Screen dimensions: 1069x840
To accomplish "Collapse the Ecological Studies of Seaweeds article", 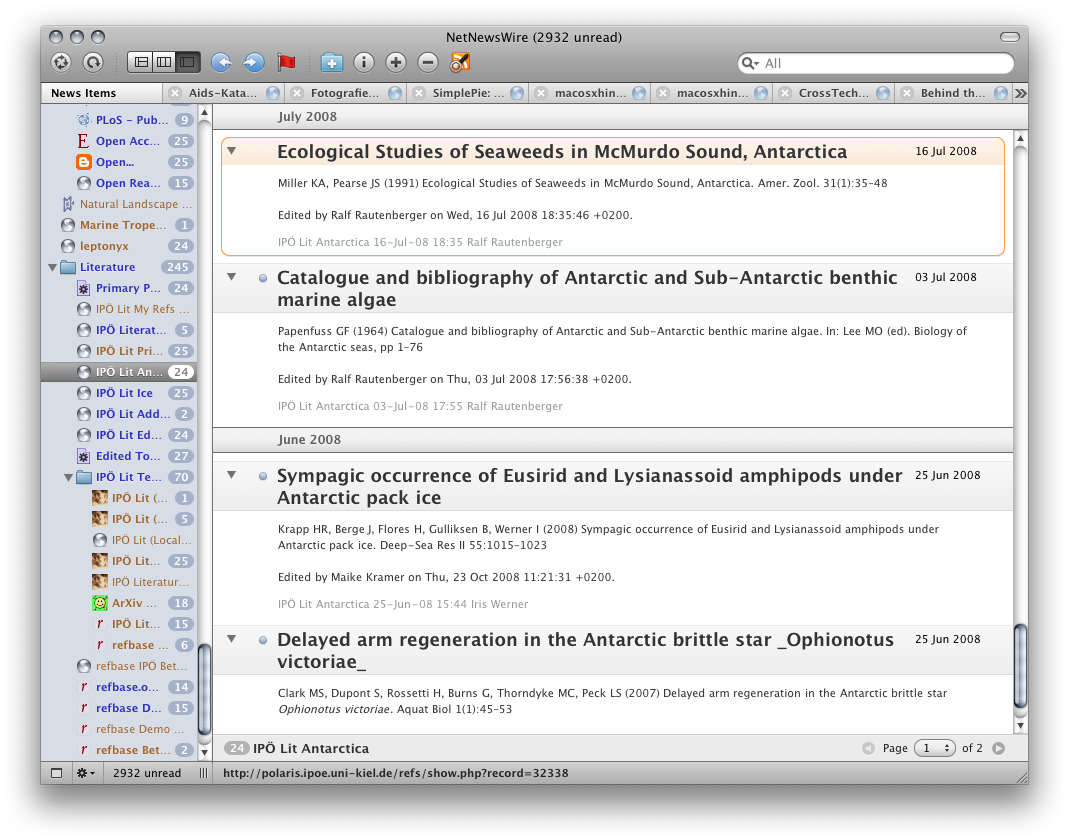I will click(232, 151).
